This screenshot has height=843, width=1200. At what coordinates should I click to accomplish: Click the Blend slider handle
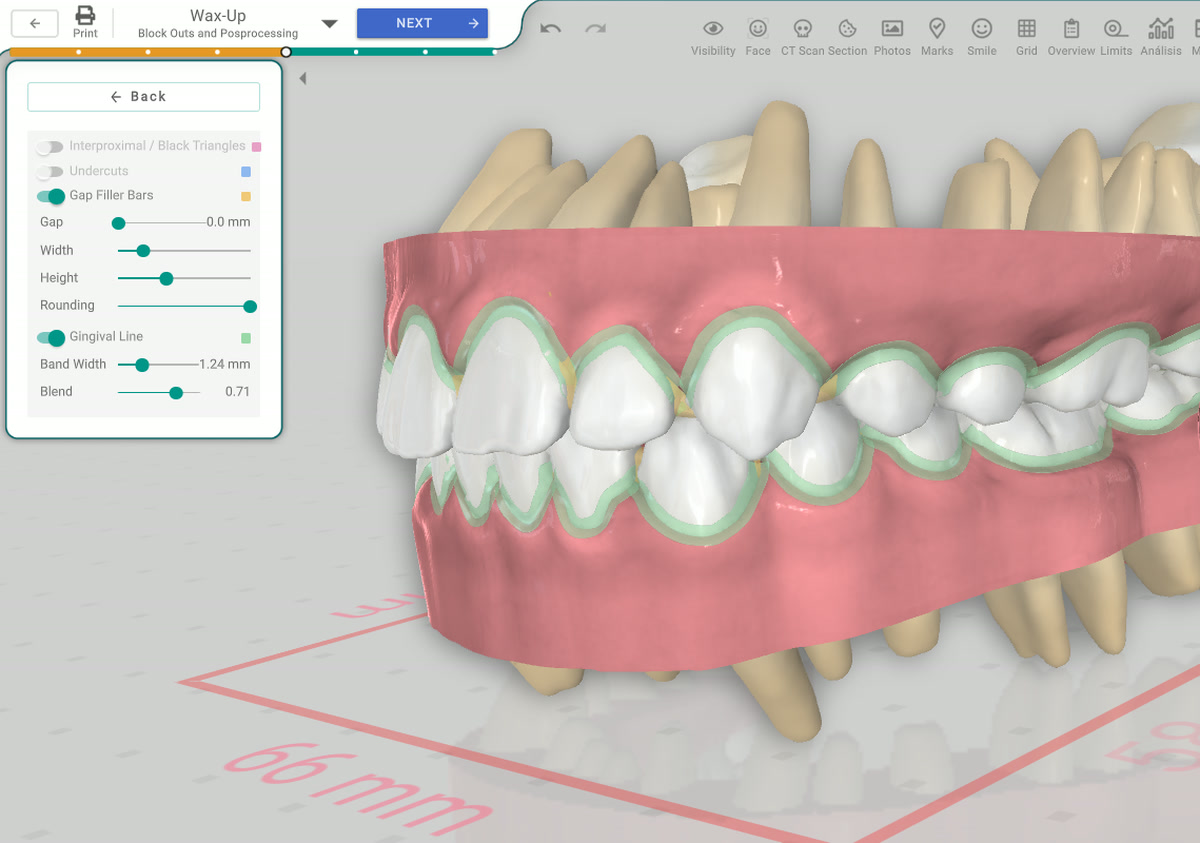[x=176, y=393]
